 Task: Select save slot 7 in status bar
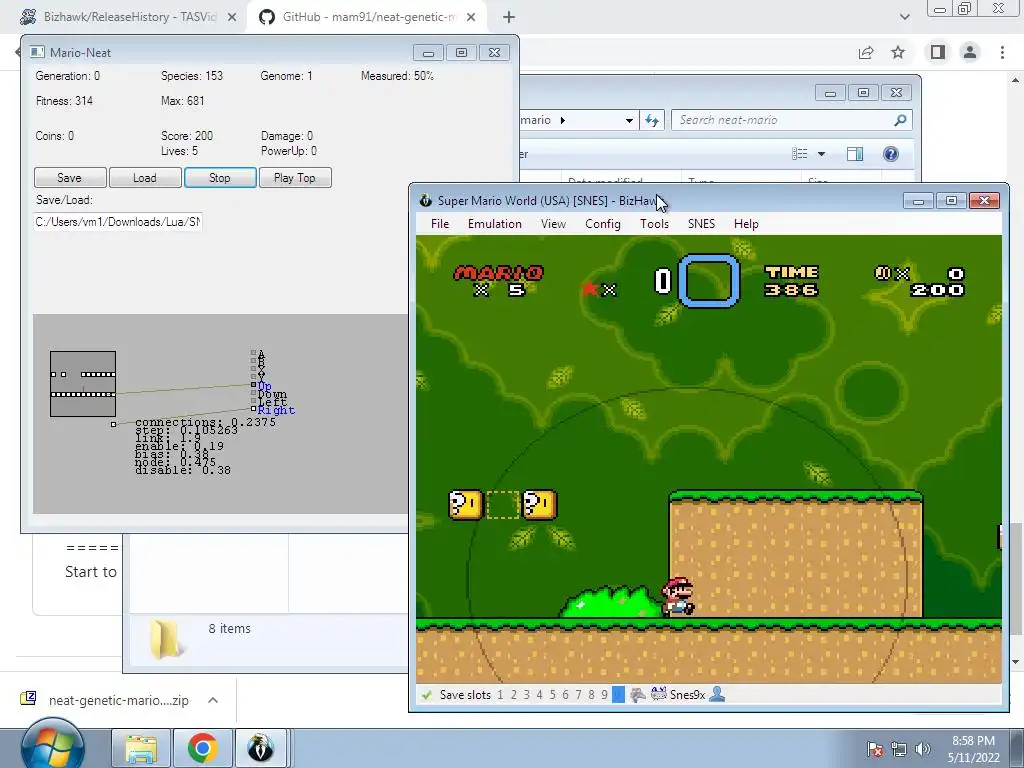pyautogui.click(x=578, y=695)
